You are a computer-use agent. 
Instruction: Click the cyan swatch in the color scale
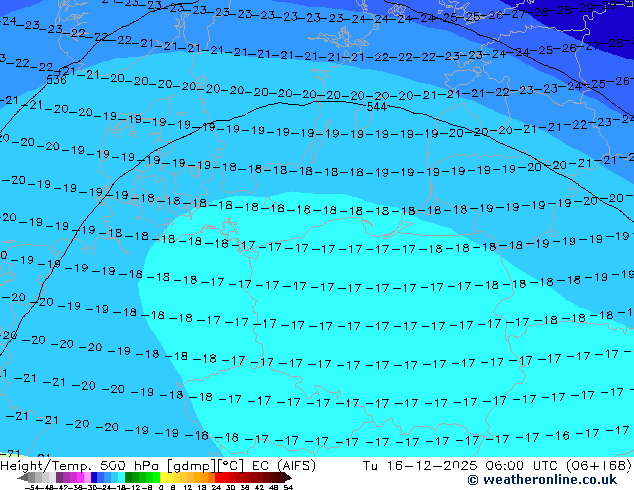coord(121,478)
